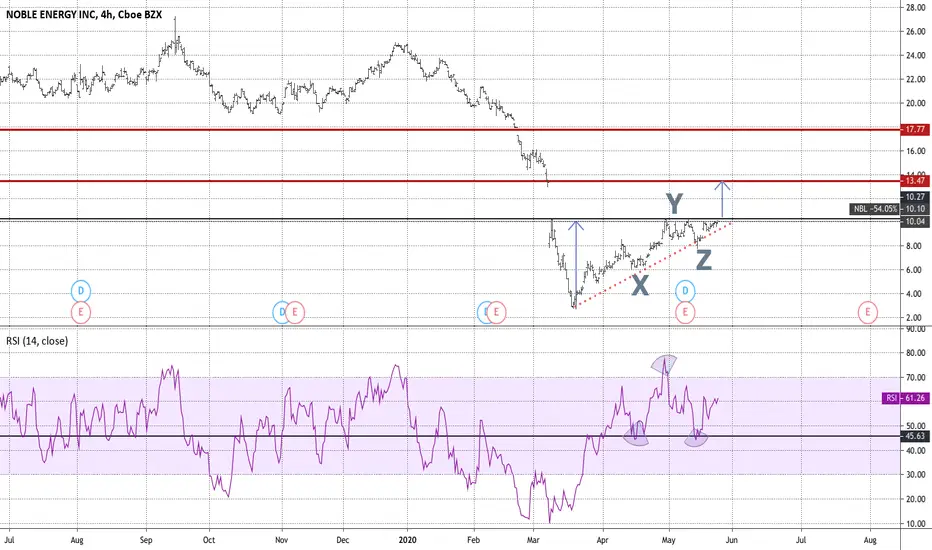
Task: Click the 2020 label on time axis
Action: tap(407, 540)
